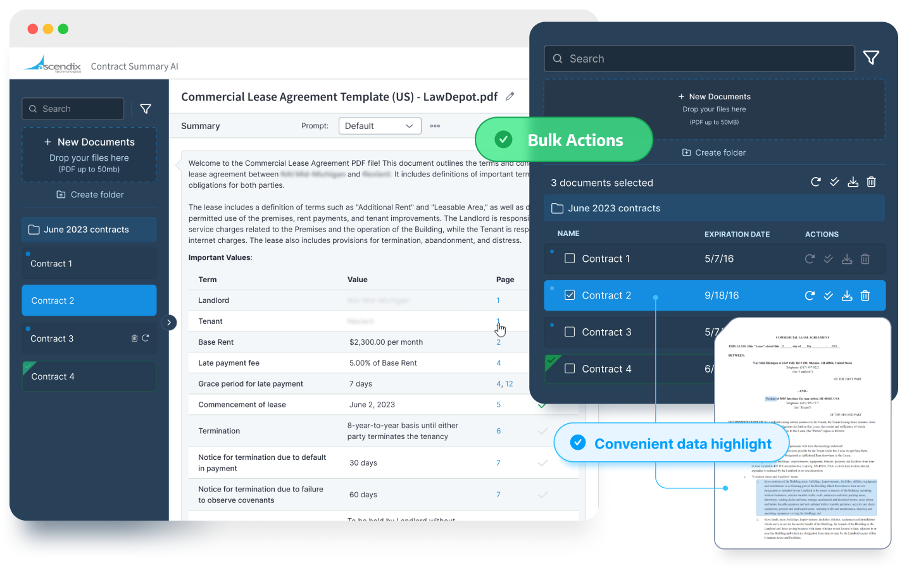This screenshot has width=902, height=576.
Task: Mark Contract 1 as verified in Actions column
Action: coord(828,259)
